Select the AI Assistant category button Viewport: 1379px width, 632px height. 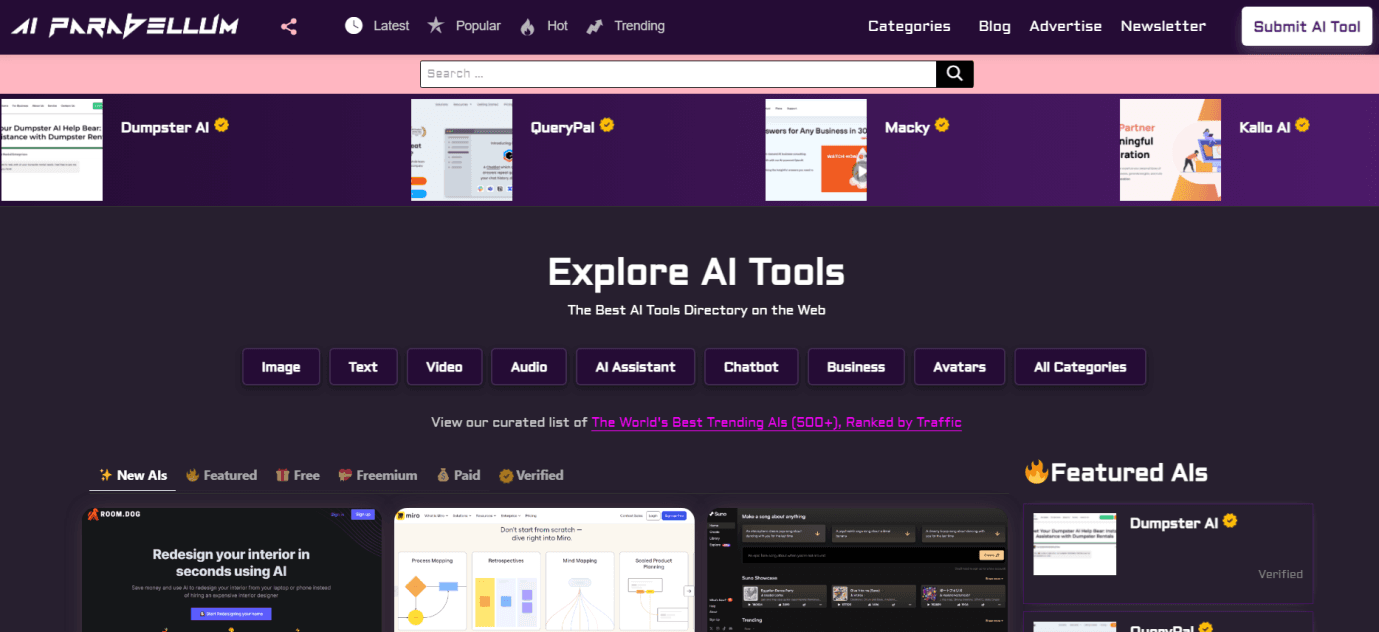635,367
